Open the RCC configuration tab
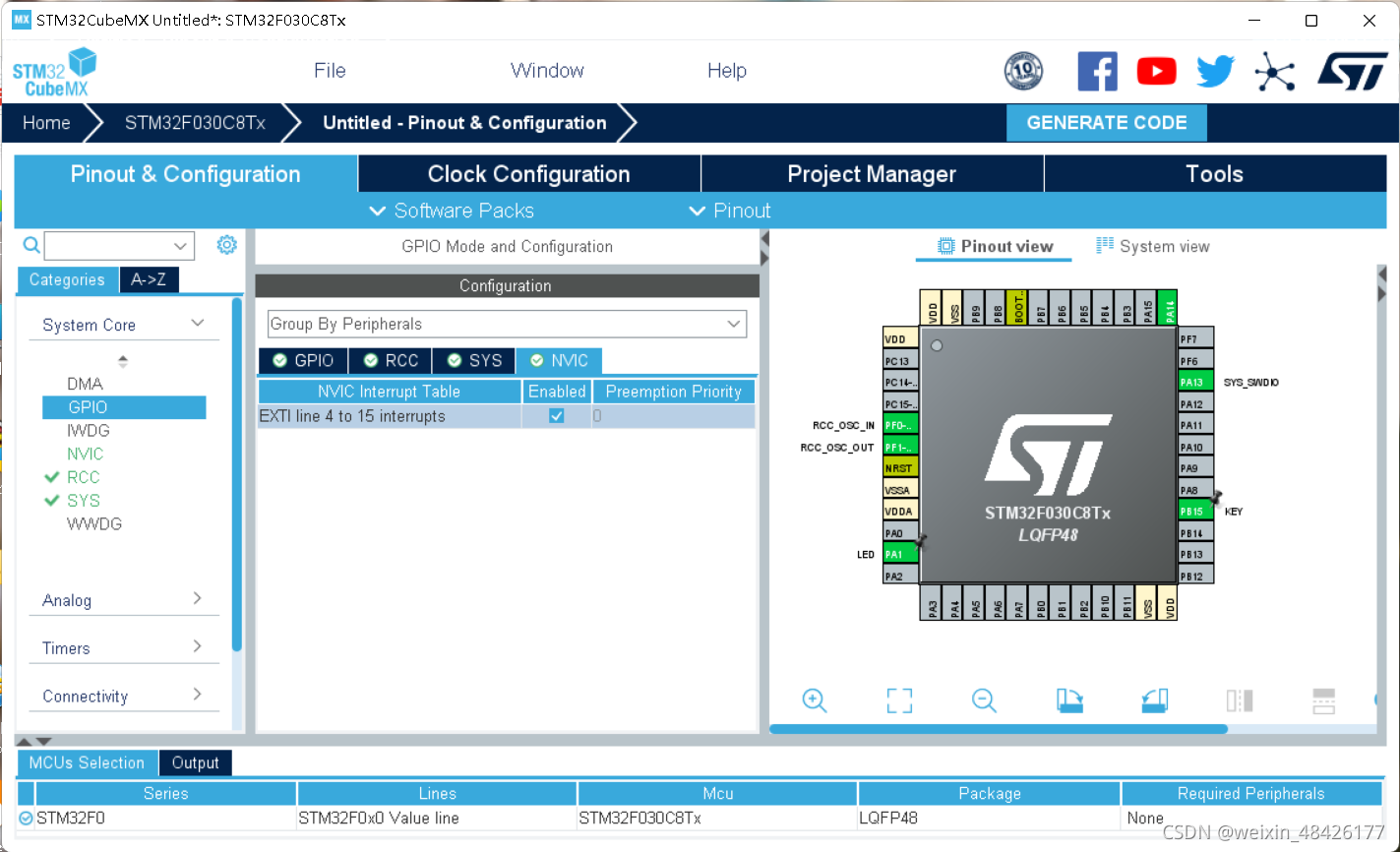1400x852 pixels. point(391,361)
